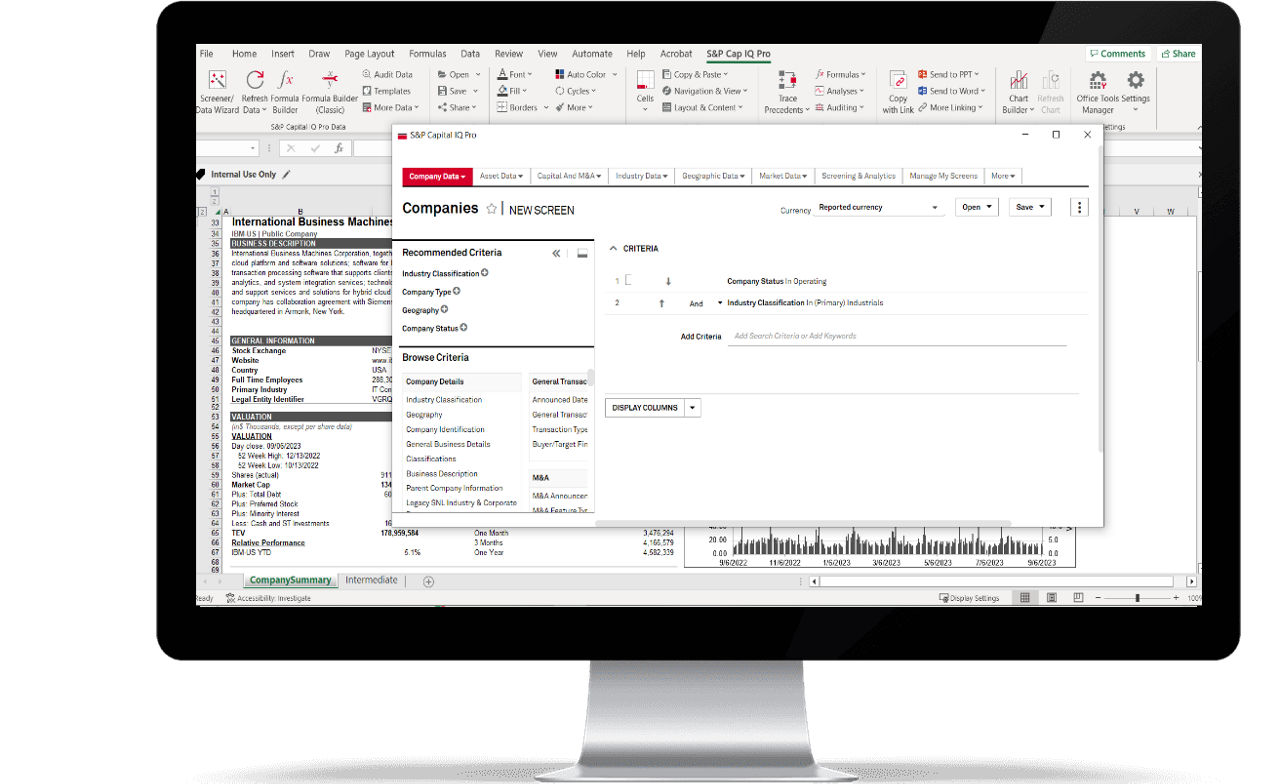The height and width of the screenshot is (784, 1280).
Task: Open the Industry Data menu
Action: coord(641,176)
